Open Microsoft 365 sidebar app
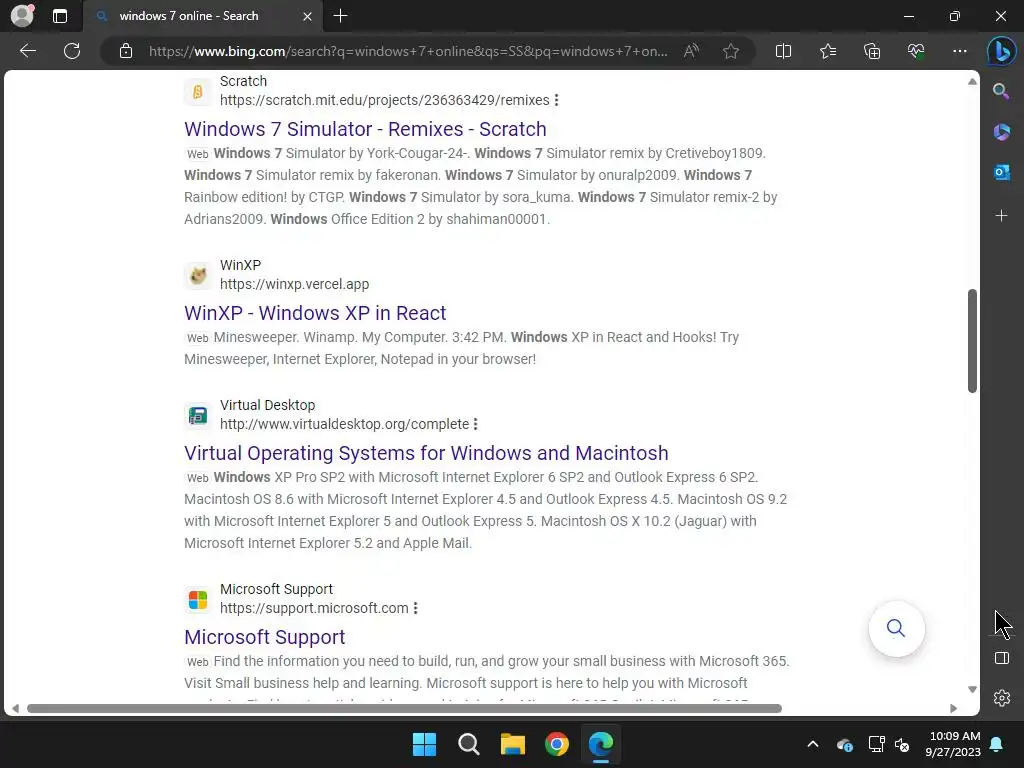Image resolution: width=1024 pixels, height=768 pixels. (x=1001, y=132)
